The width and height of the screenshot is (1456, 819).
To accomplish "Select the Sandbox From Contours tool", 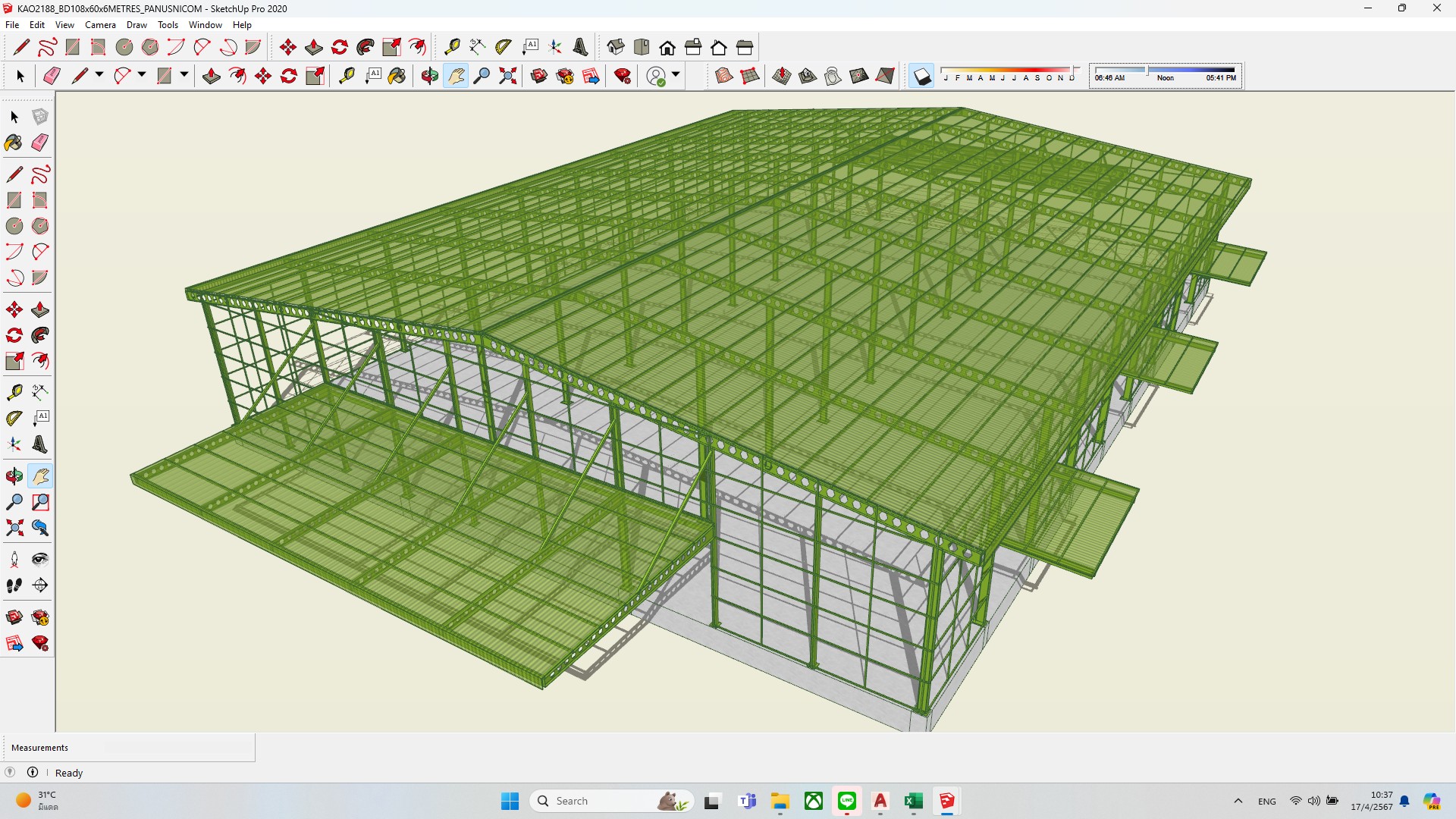I will [724, 76].
